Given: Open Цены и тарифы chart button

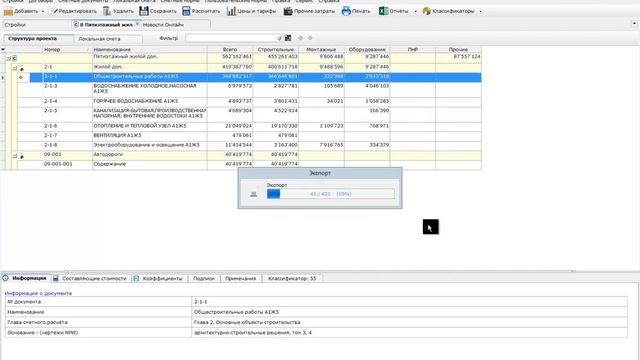Looking at the screenshot, I should 251,11.
